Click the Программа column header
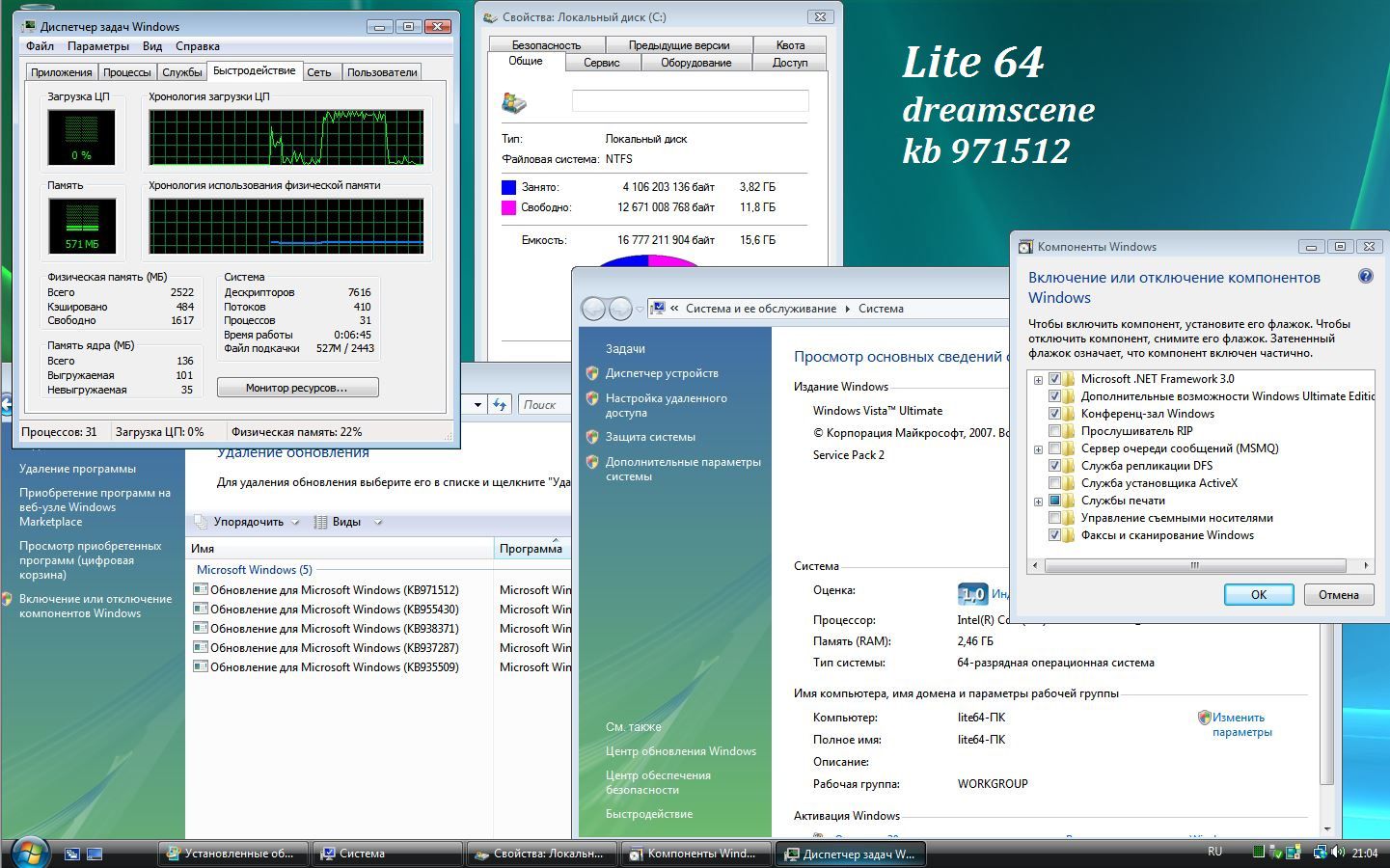The width and height of the screenshot is (1390, 868). point(532,548)
